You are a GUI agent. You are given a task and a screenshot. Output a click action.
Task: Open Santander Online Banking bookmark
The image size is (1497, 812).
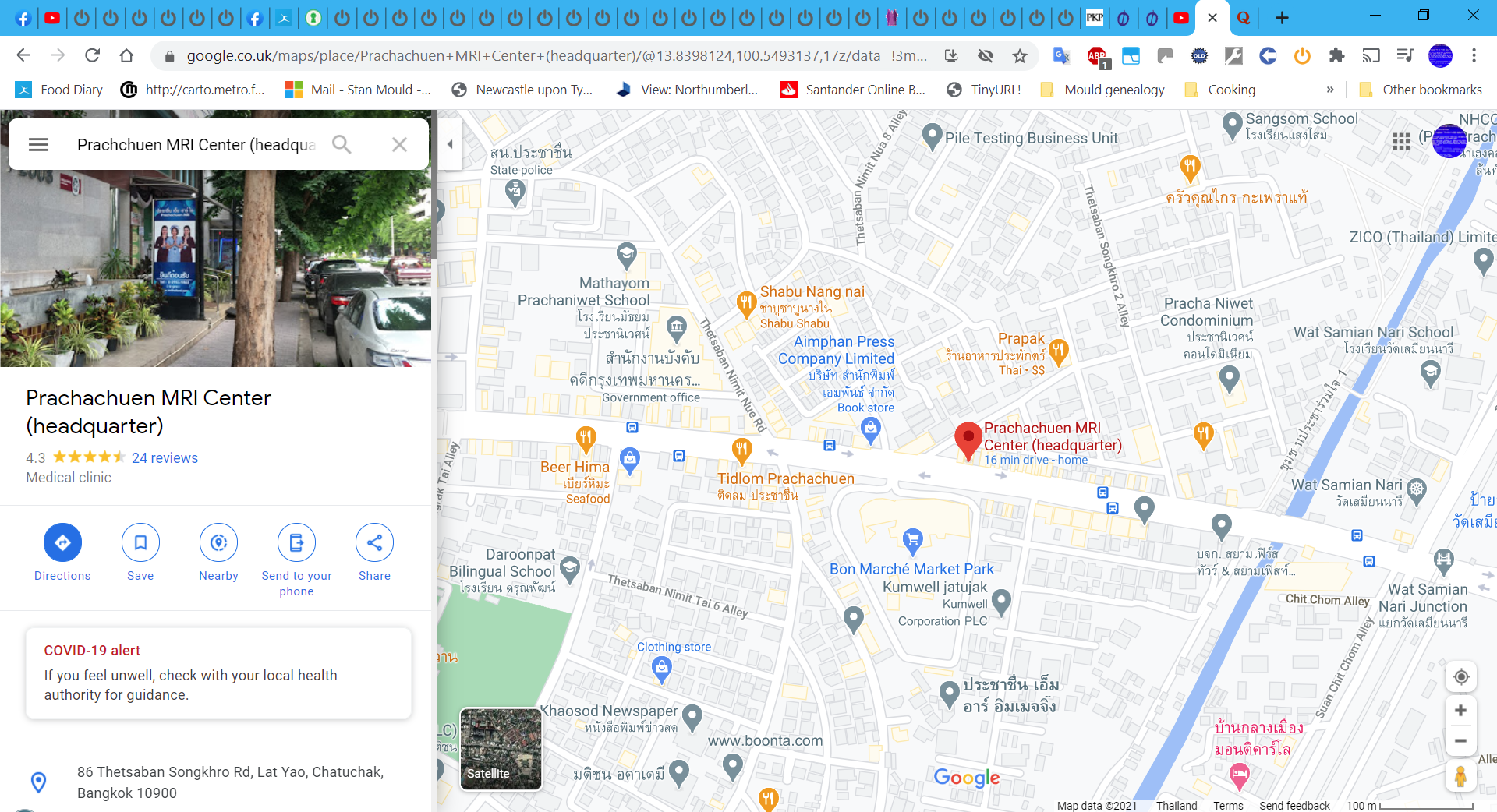click(853, 90)
